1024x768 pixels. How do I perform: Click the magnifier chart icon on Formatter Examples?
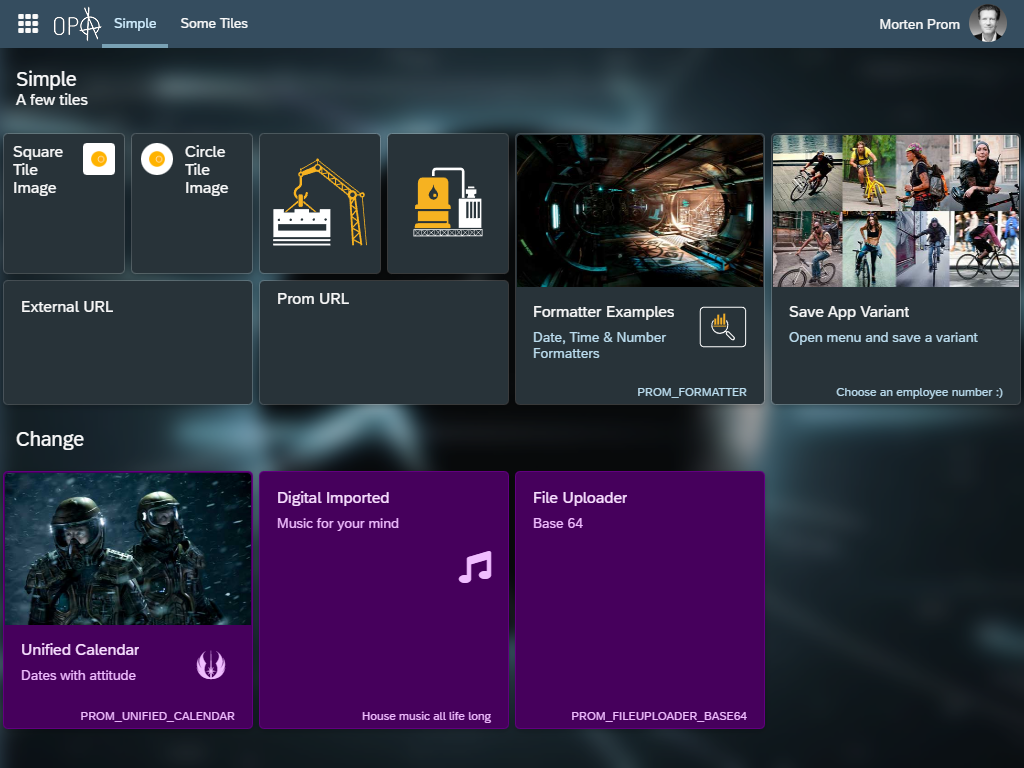pyautogui.click(x=722, y=327)
